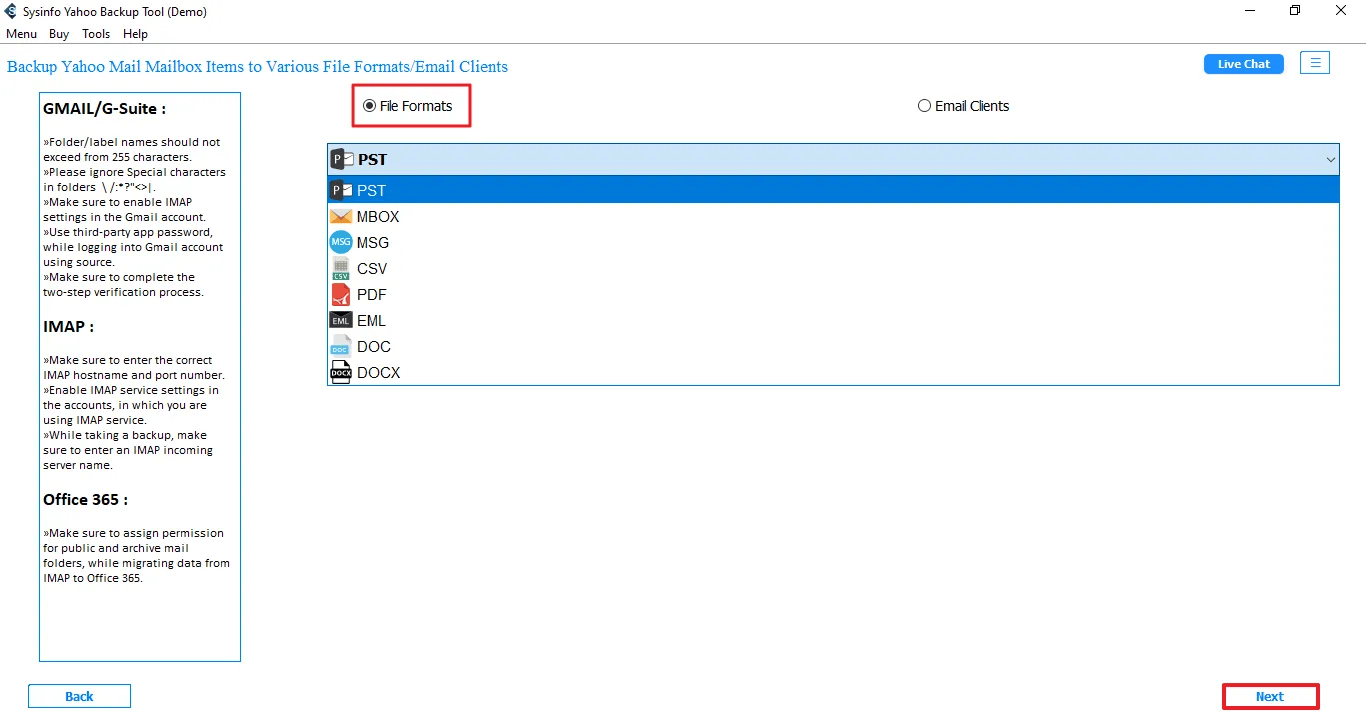The width and height of the screenshot is (1366, 728).
Task: Expand the format dropdown using its chevron
Action: tap(1330, 159)
